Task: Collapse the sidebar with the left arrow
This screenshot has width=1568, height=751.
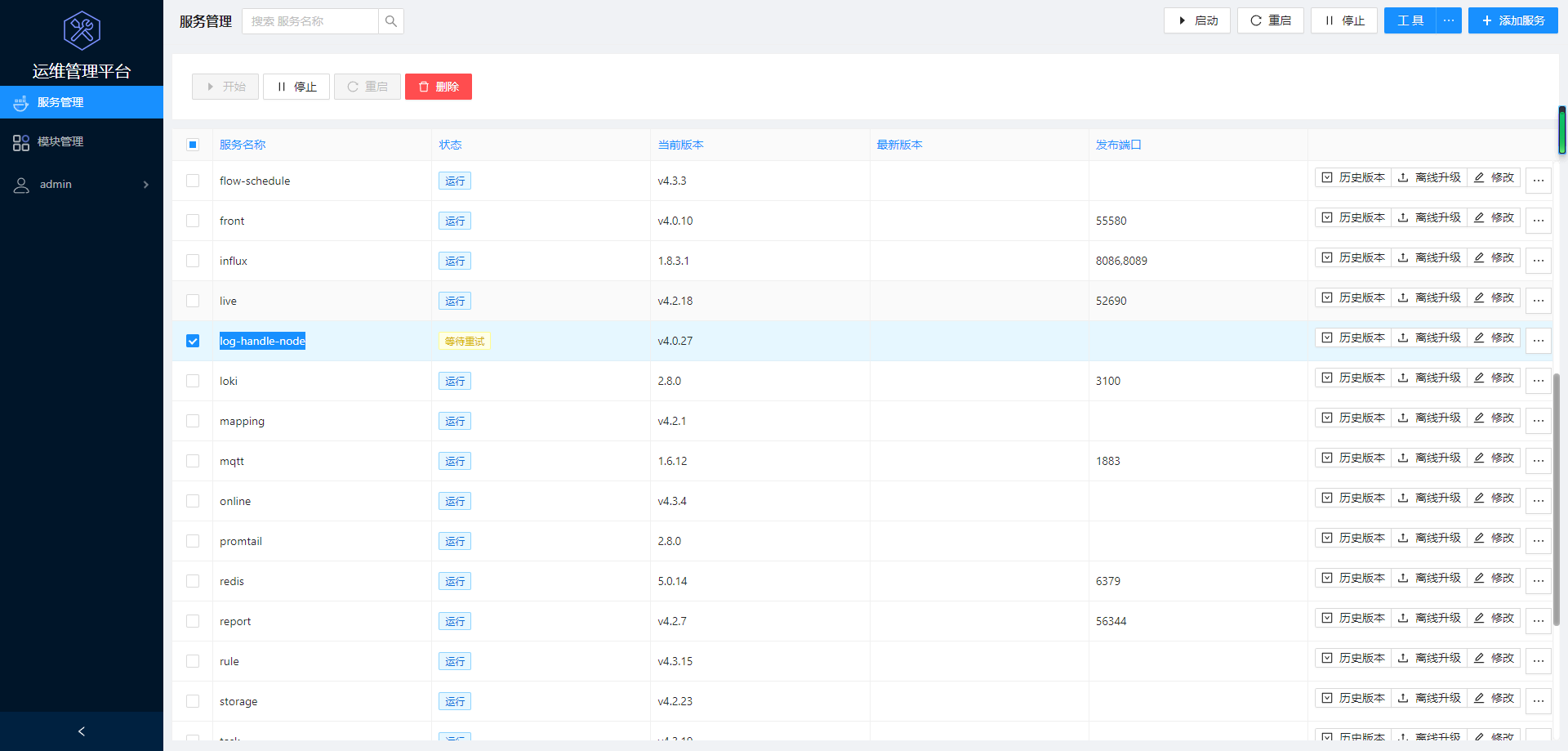Action: click(82, 731)
